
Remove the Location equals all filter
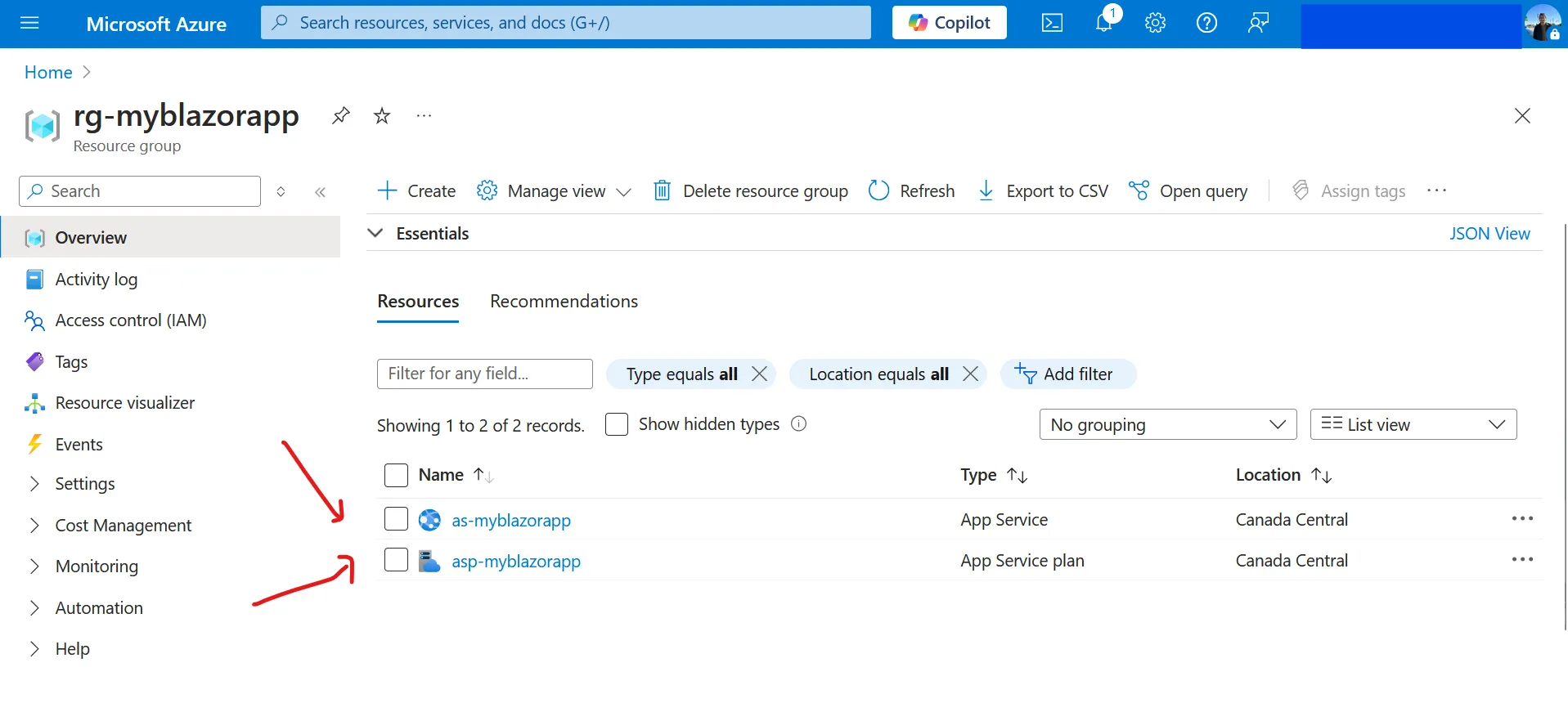coord(971,374)
